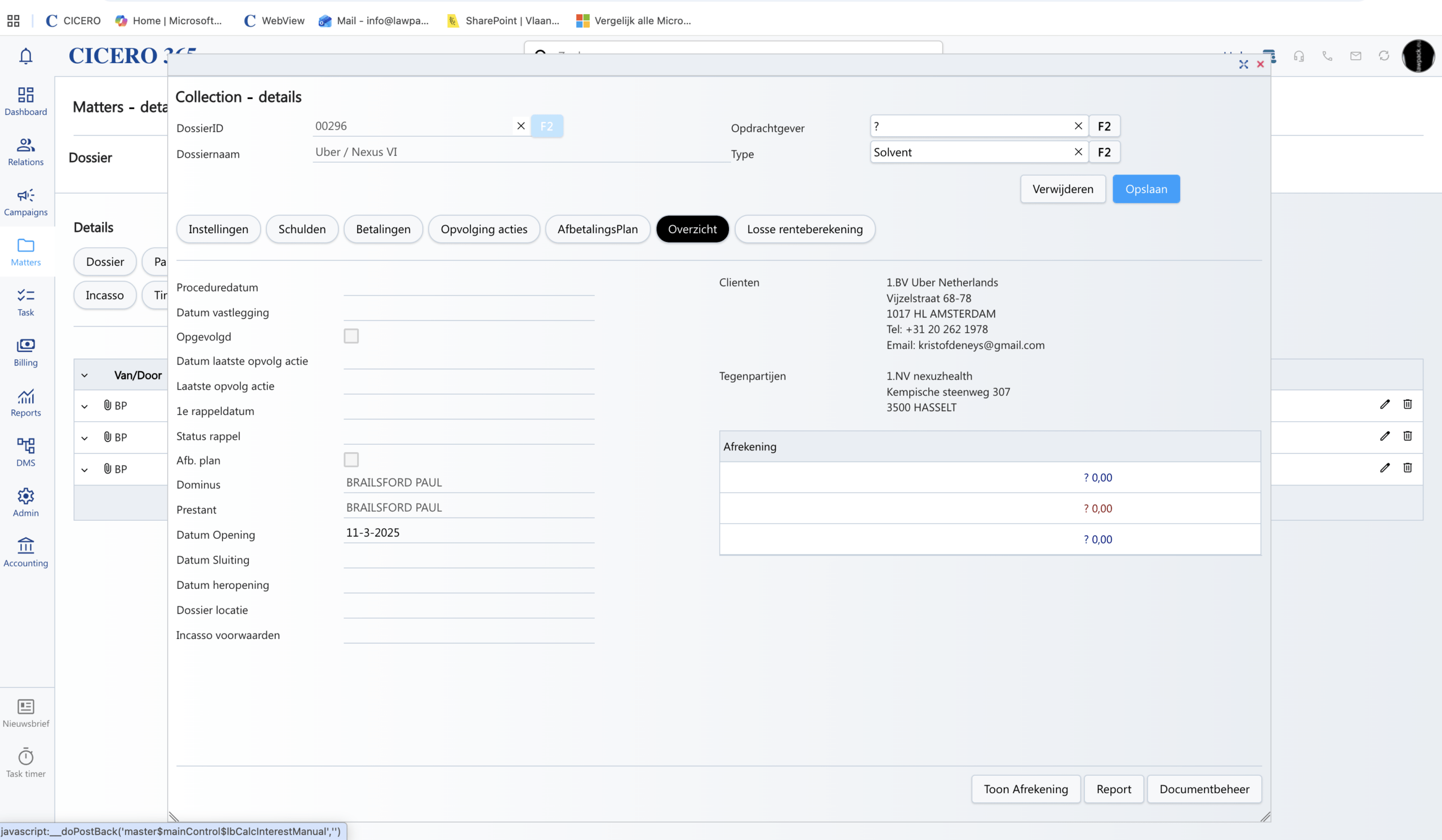Image resolution: width=1442 pixels, height=840 pixels.
Task: Open the Reports chart icon
Action: [26, 402]
